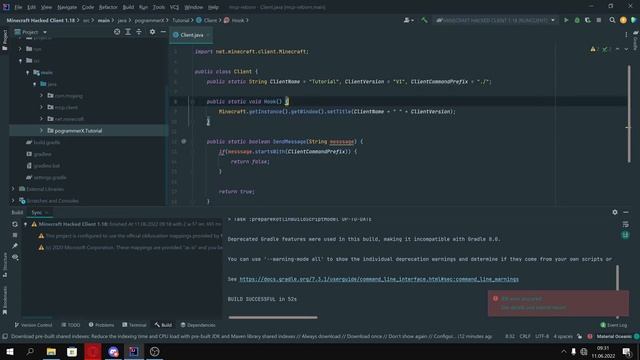Open Search Everywhere magnifier

pos(612,20)
